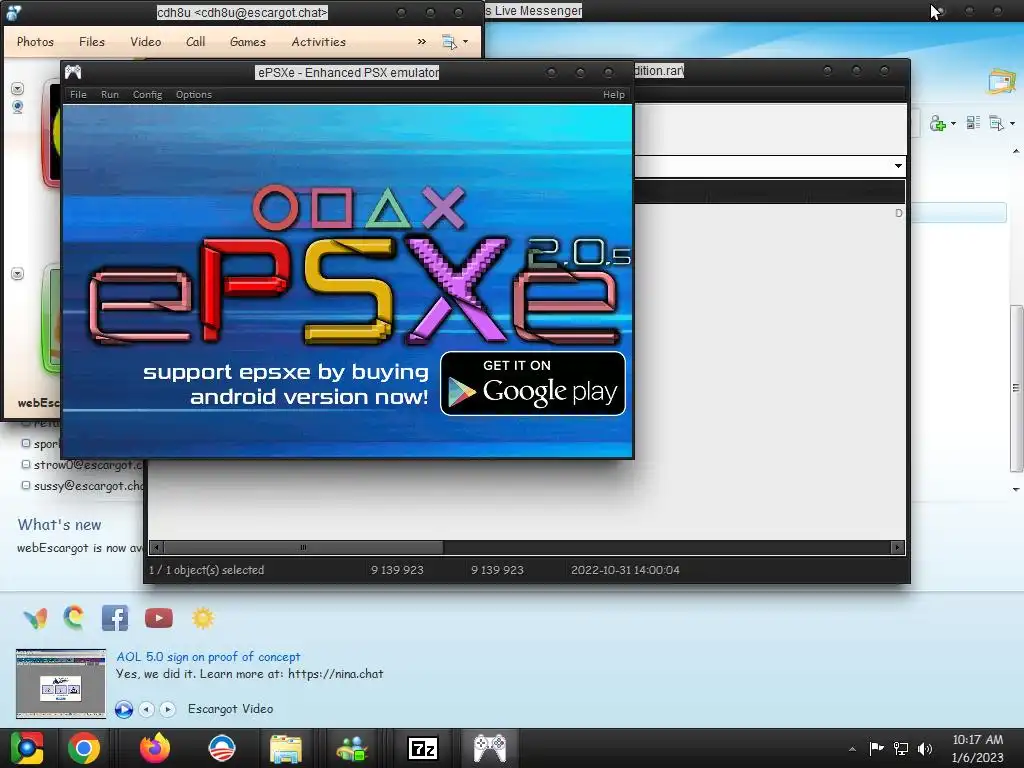Click the Escargot Video thumbnail

pos(61,683)
